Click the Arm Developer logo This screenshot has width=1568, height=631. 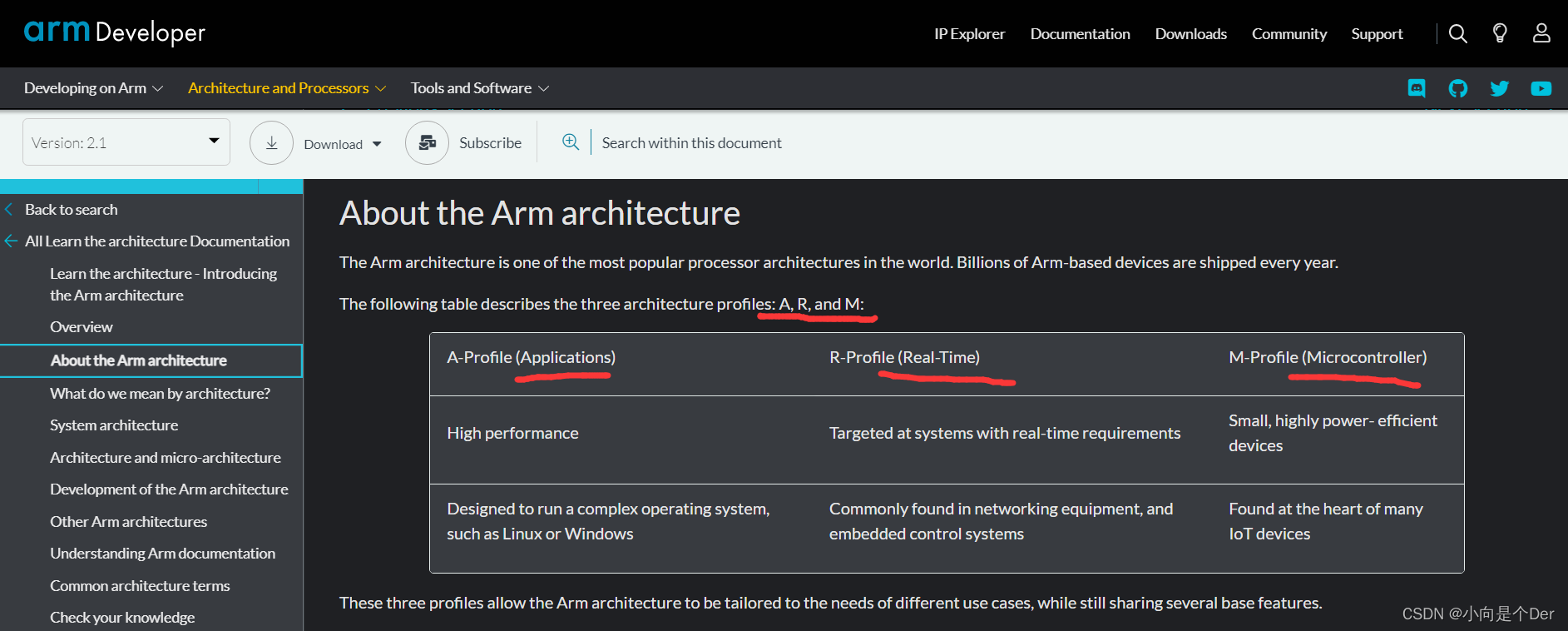click(x=114, y=32)
